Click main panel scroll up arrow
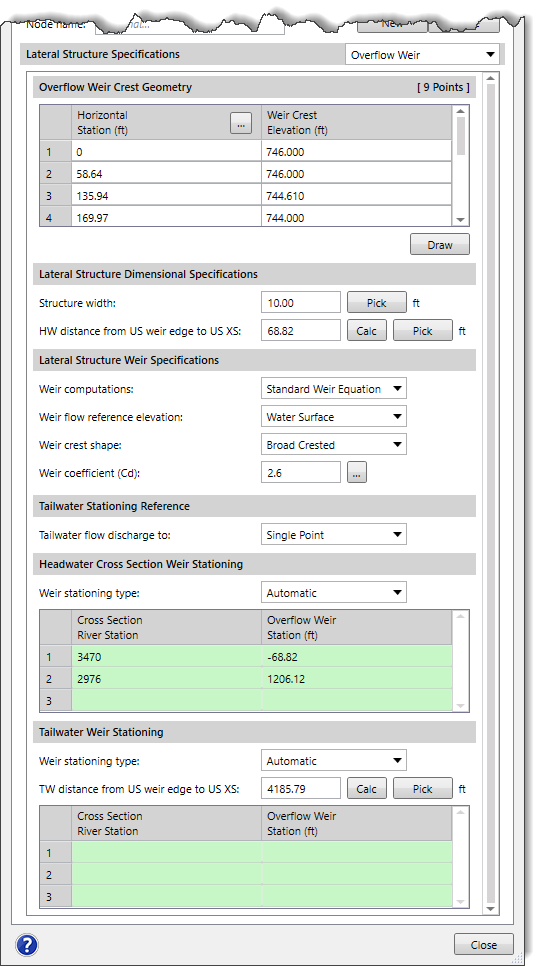Viewport: 540px width, 966px height. tap(491, 78)
